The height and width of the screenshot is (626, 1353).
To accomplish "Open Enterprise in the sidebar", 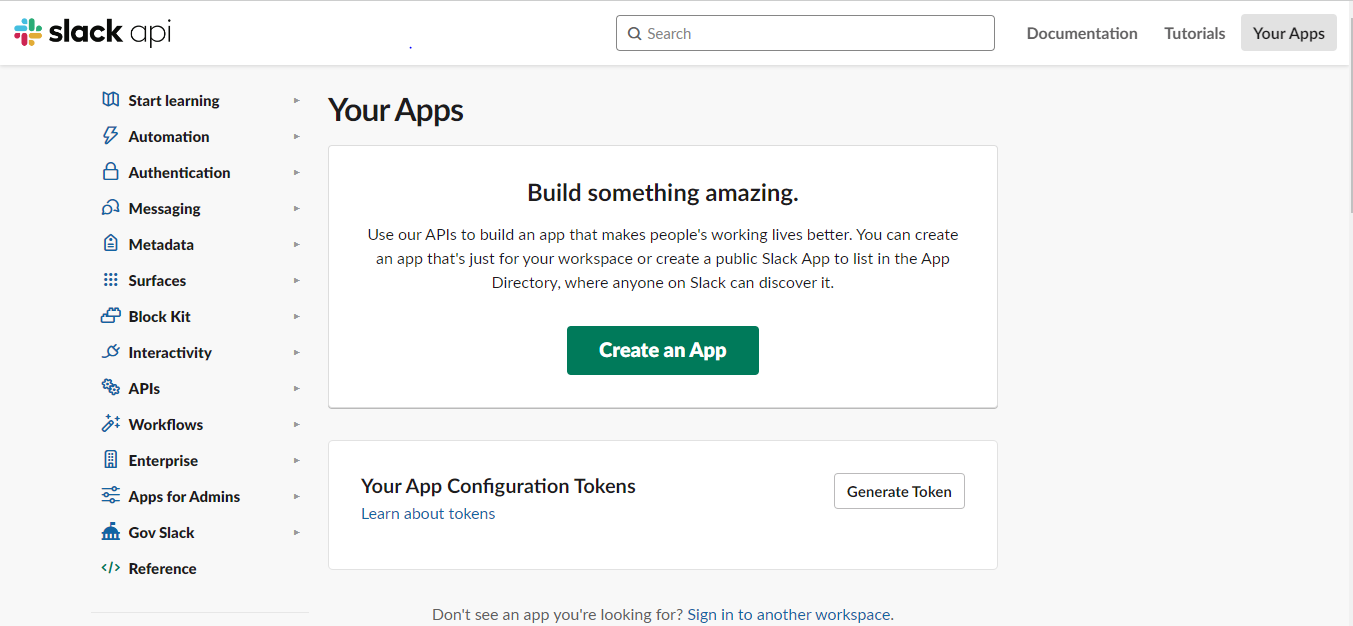I will point(163,460).
